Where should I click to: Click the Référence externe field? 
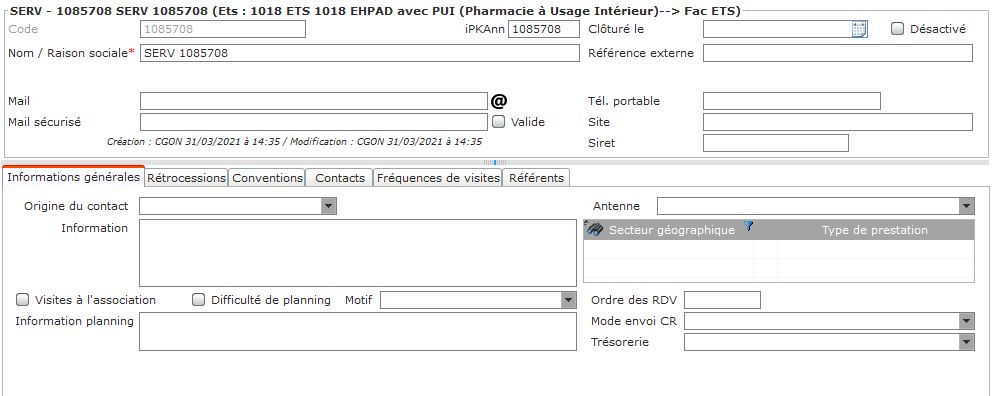[837, 53]
